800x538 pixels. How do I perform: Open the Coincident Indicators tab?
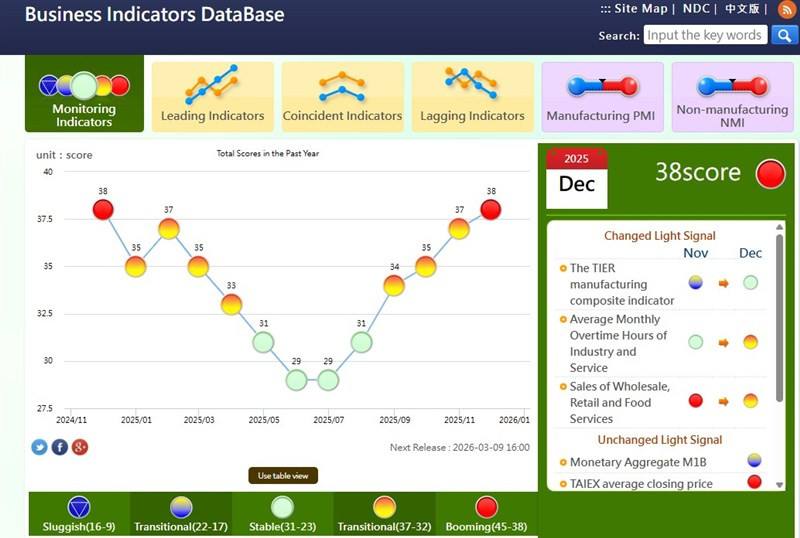tap(342, 97)
